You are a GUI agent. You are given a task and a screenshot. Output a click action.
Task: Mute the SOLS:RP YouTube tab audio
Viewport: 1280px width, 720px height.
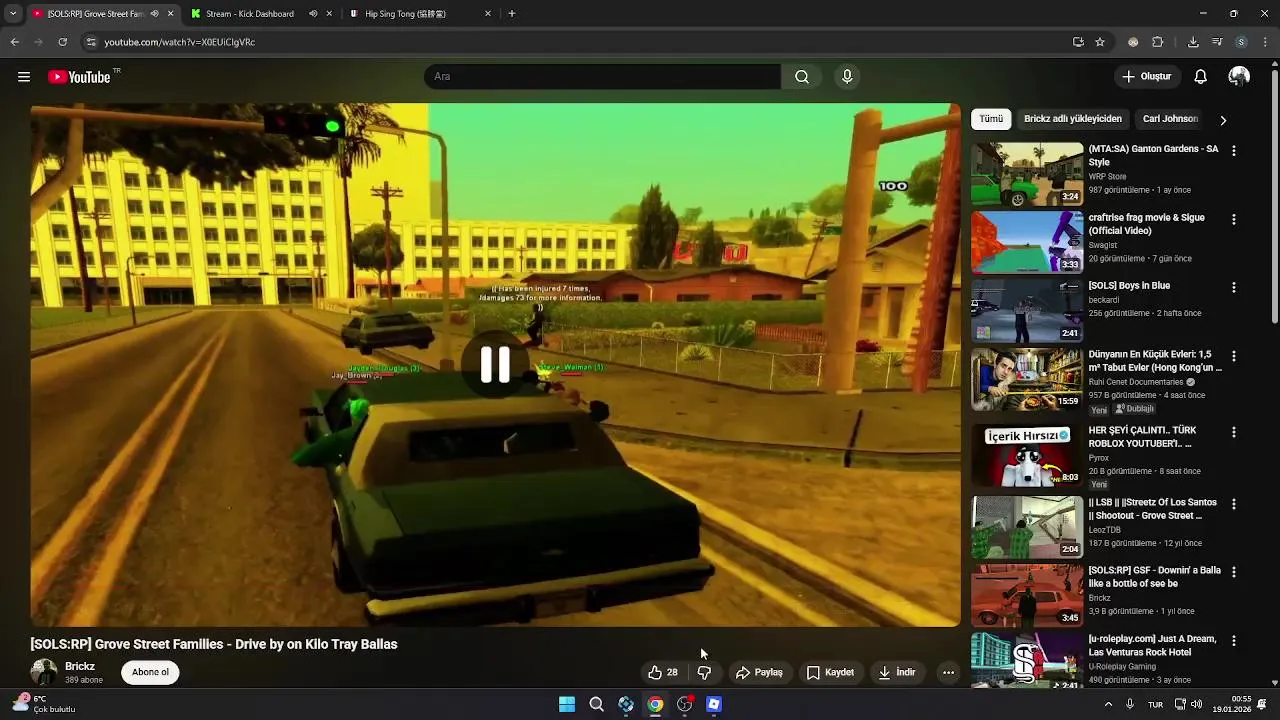[x=154, y=14]
